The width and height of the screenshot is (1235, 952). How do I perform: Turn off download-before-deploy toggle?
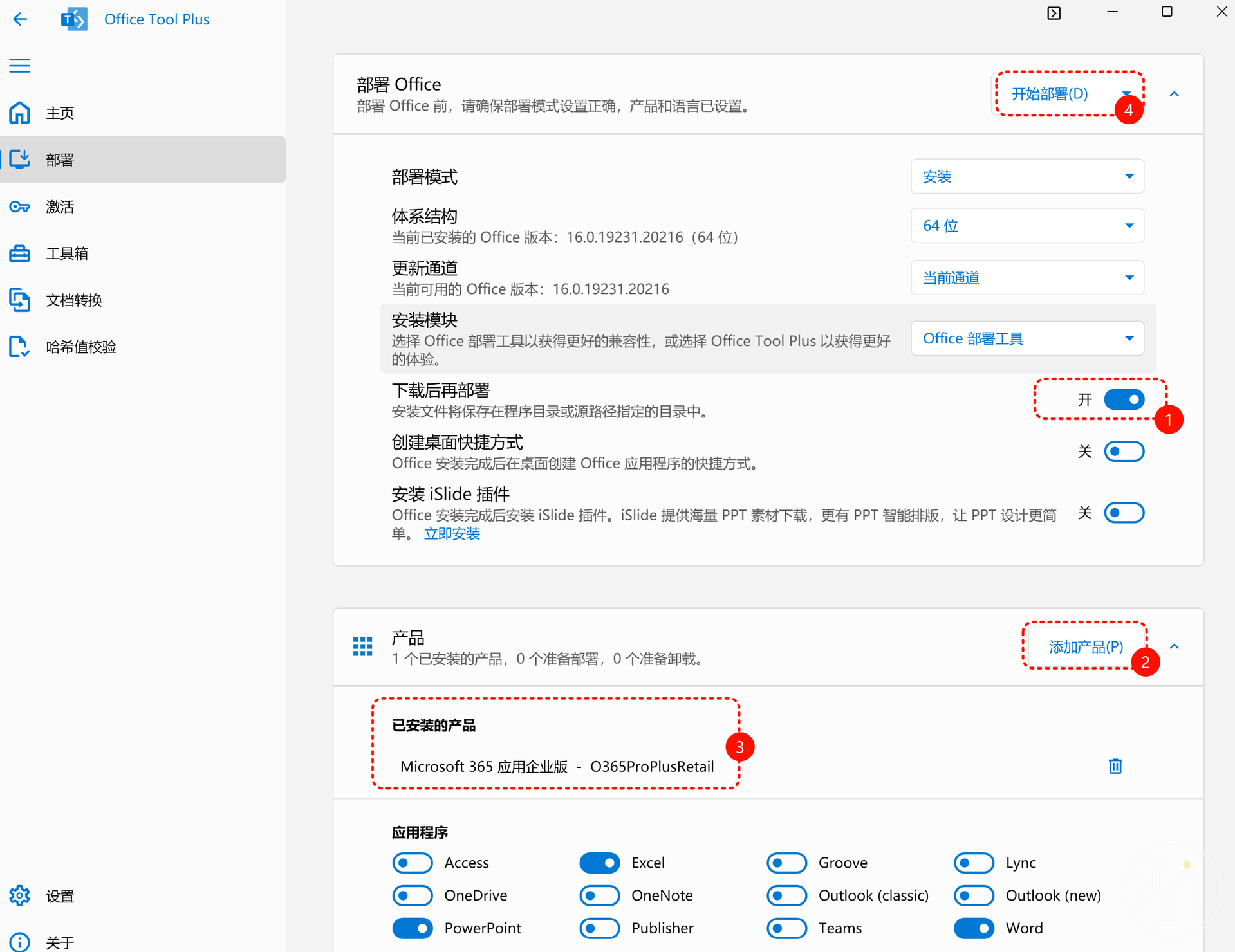1124,399
